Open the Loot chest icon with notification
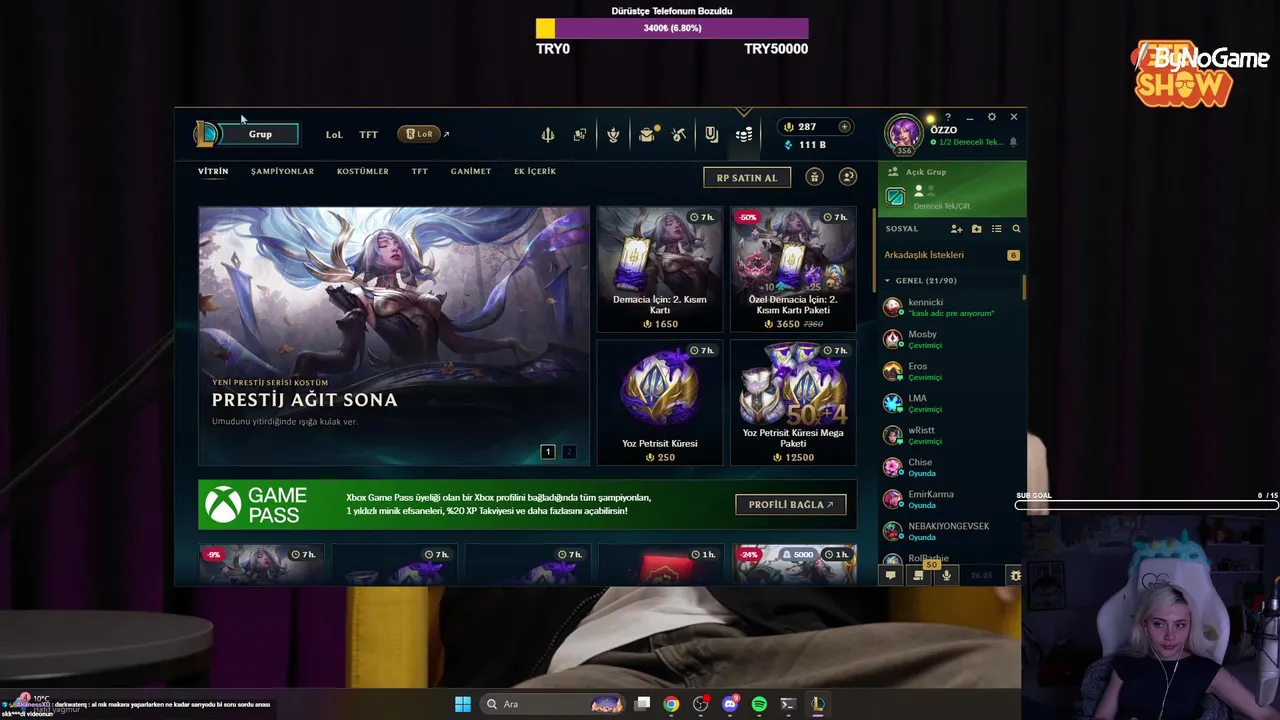 pos(647,134)
